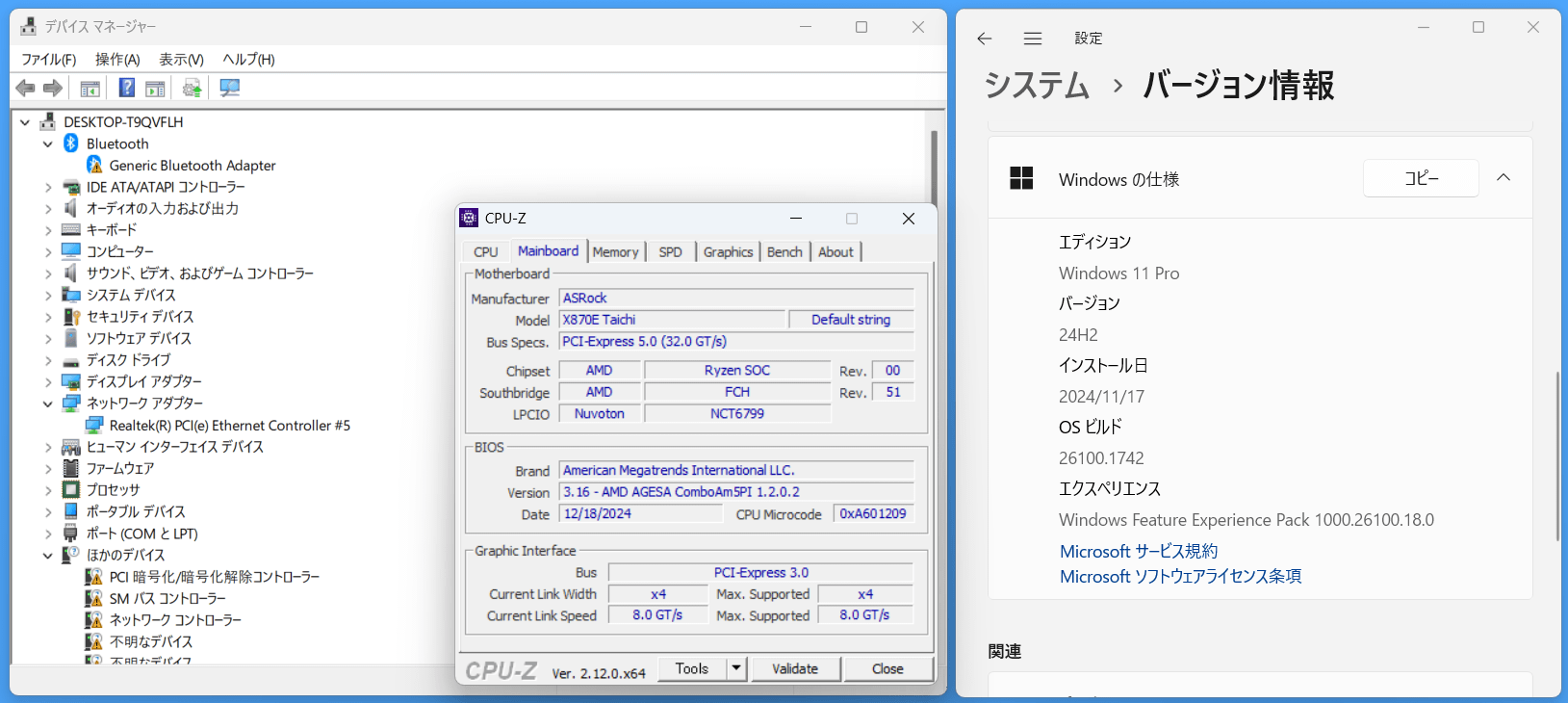Open the 操作(A) menu
The image size is (1568, 703).
click(x=117, y=60)
